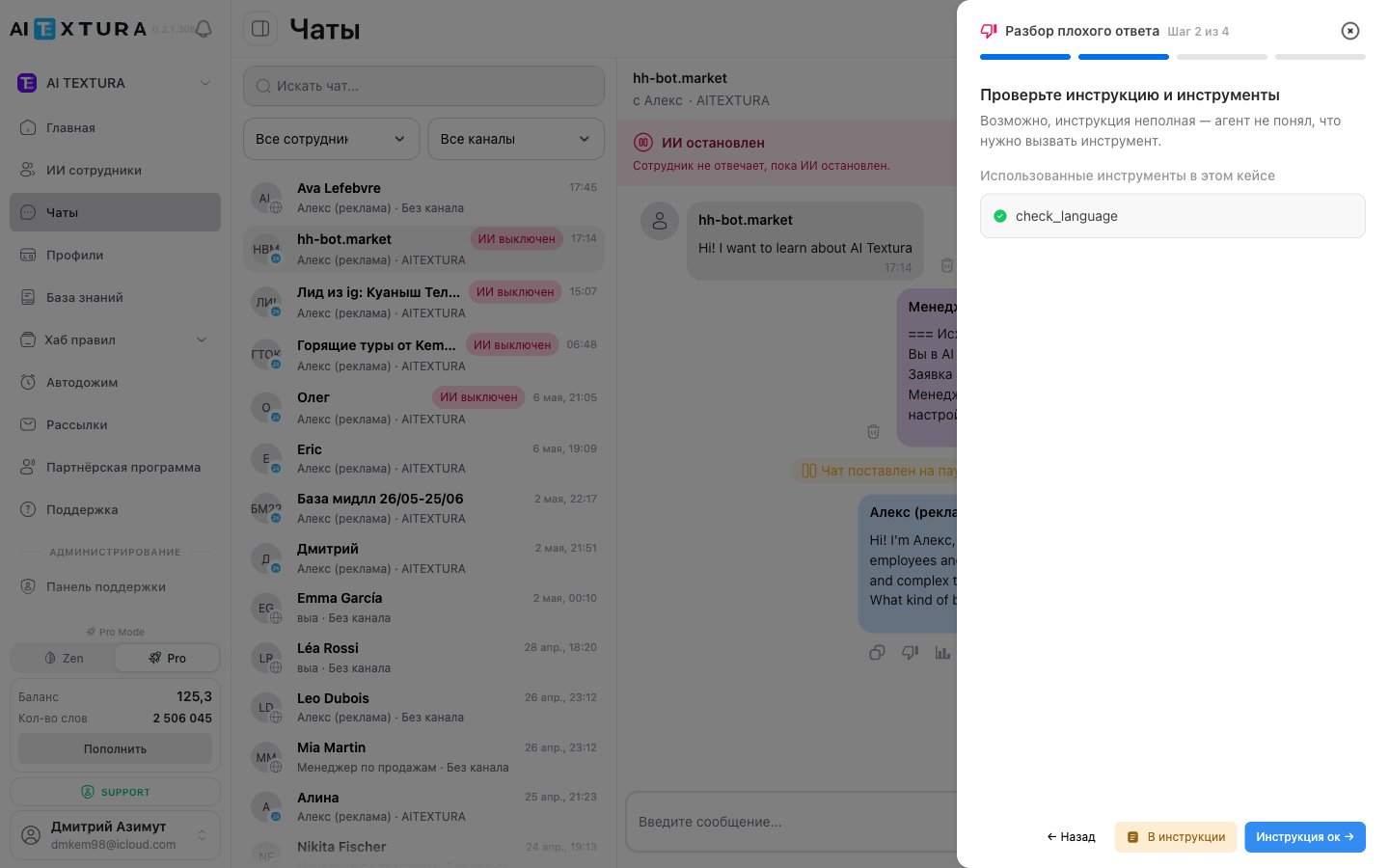Open chat with Олег

pos(423,408)
